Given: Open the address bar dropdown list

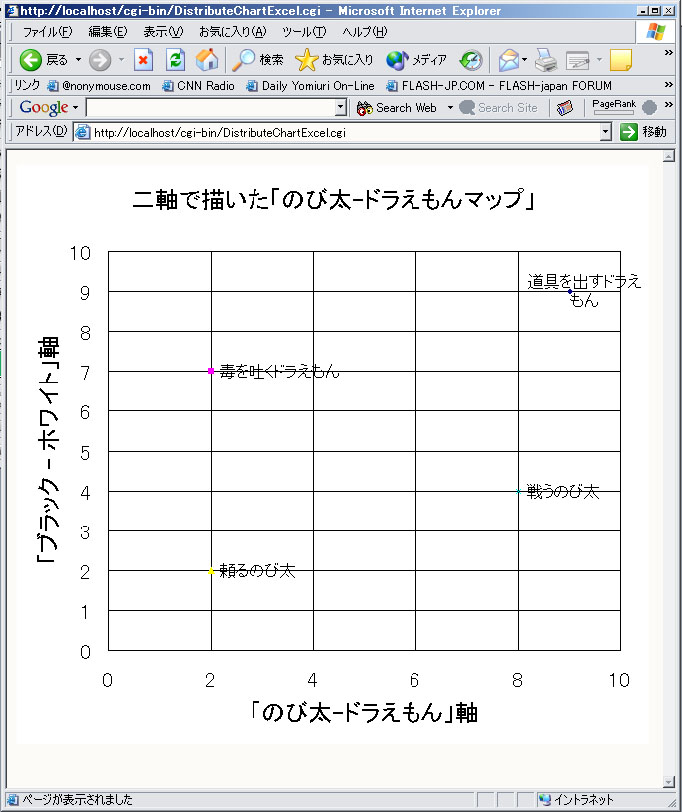Looking at the screenshot, I should (605, 132).
